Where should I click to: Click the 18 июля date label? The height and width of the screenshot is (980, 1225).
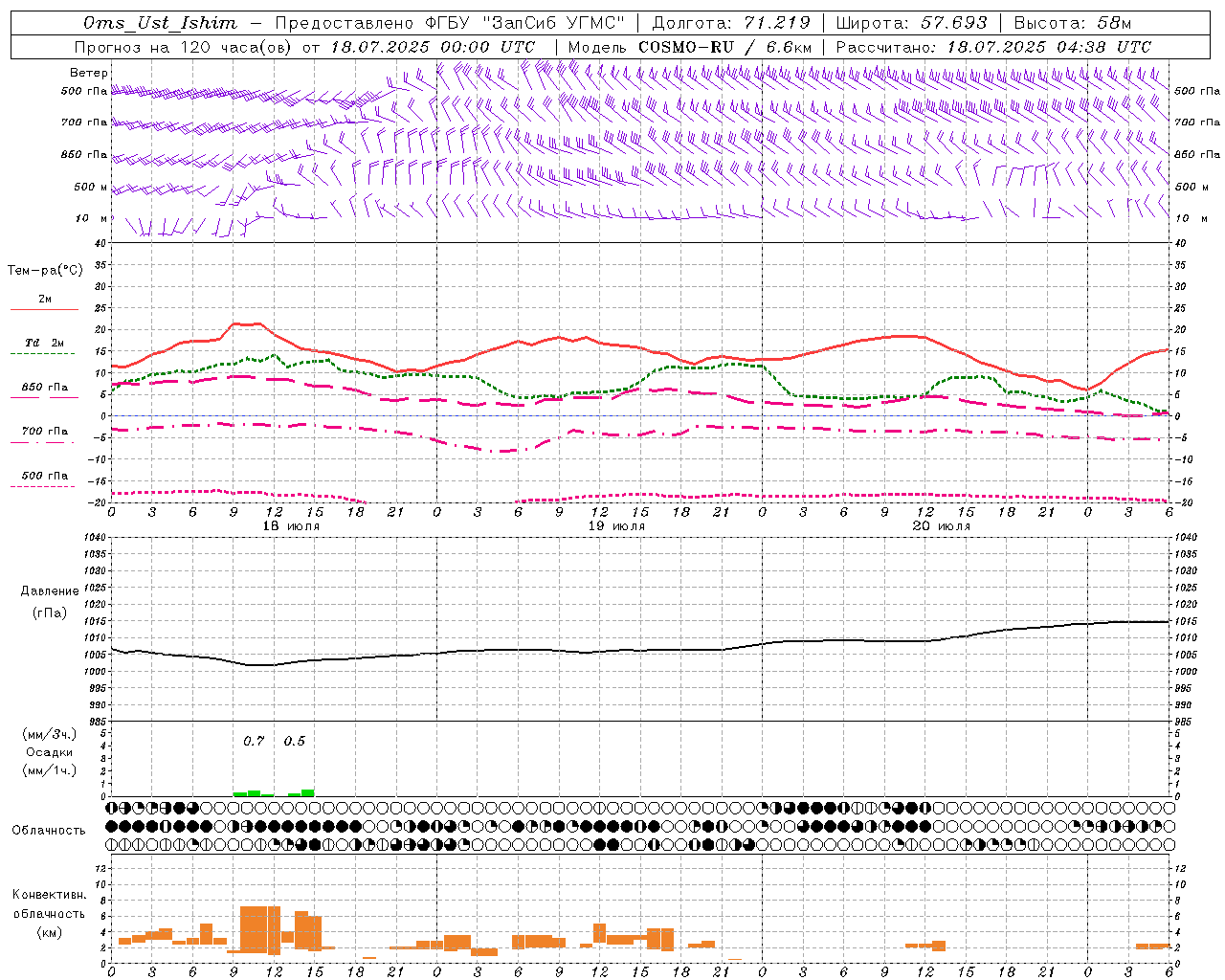291,526
